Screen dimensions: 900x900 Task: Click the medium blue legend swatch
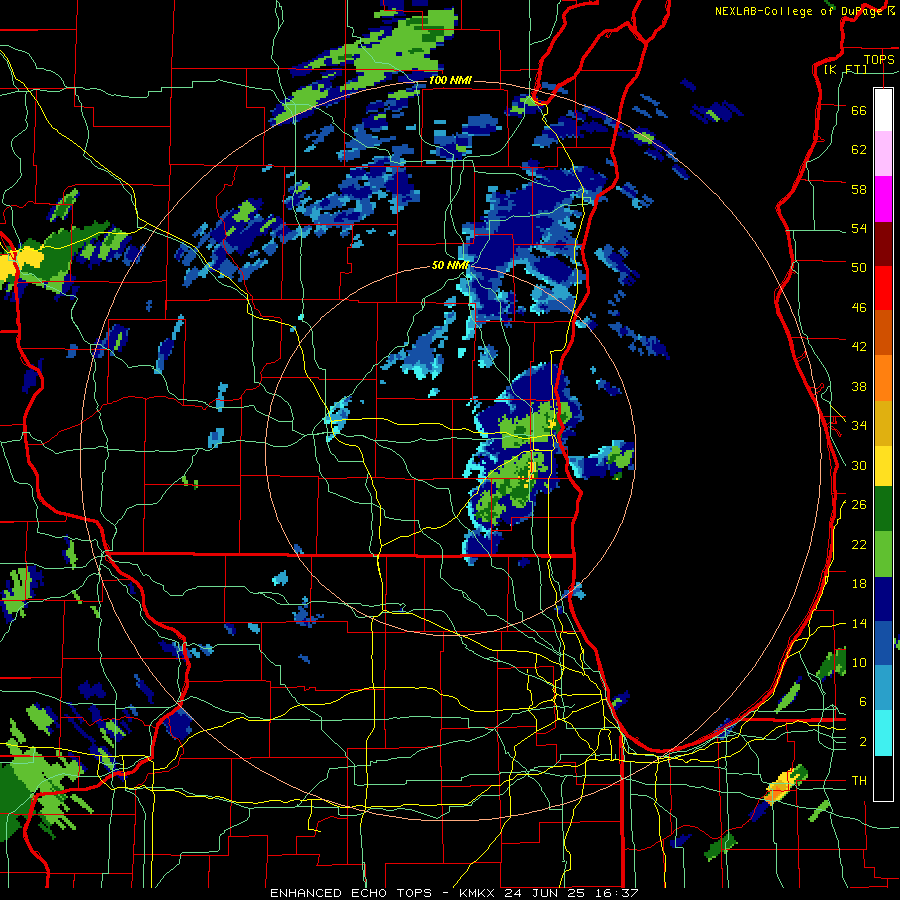[883, 643]
